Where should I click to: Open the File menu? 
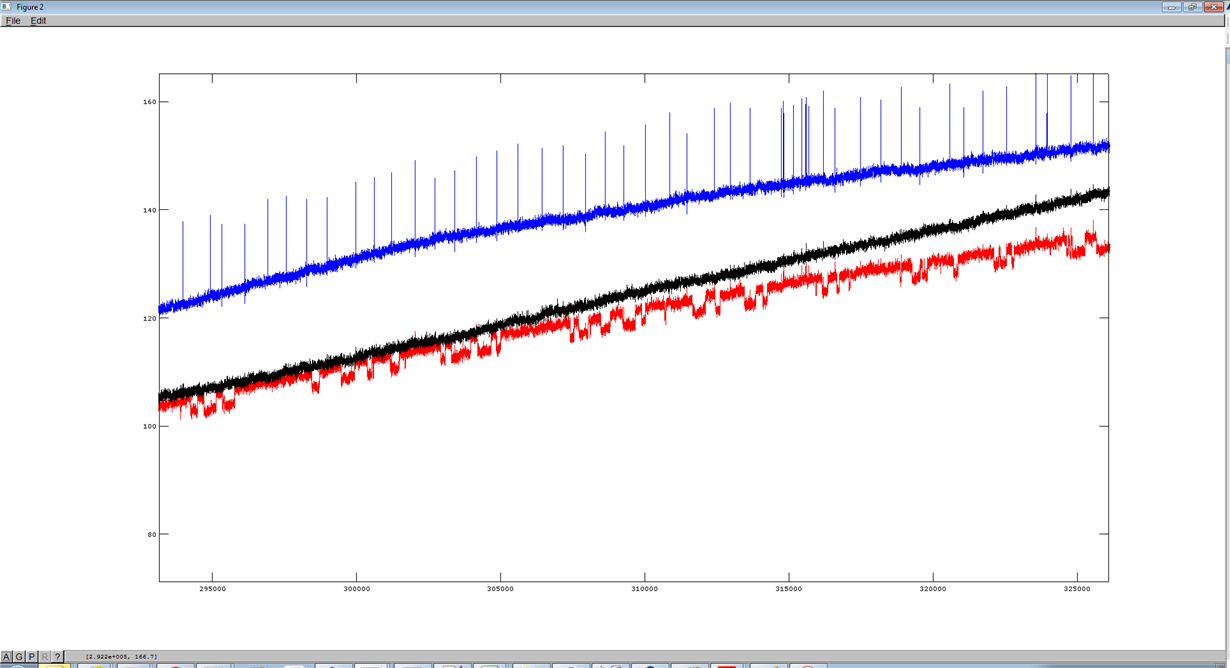pyautogui.click(x=13, y=21)
